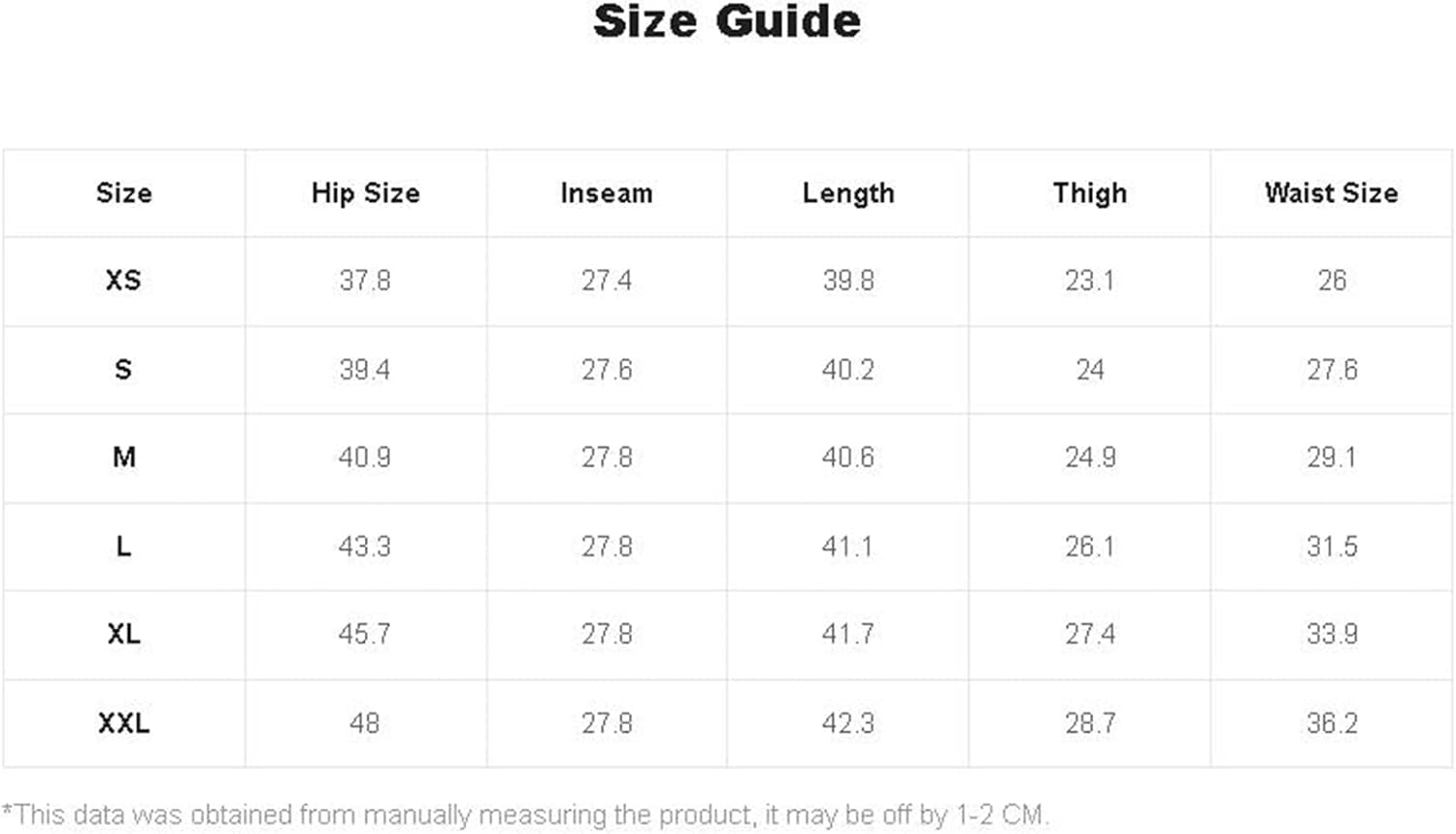
Task: Click the XS hip value 37.8
Action: (x=365, y=281)
